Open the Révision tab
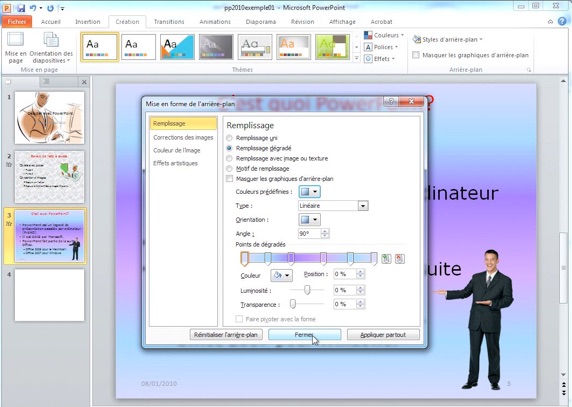The width and height of the screenshot is (572, 407). click(x=302, y=22)
